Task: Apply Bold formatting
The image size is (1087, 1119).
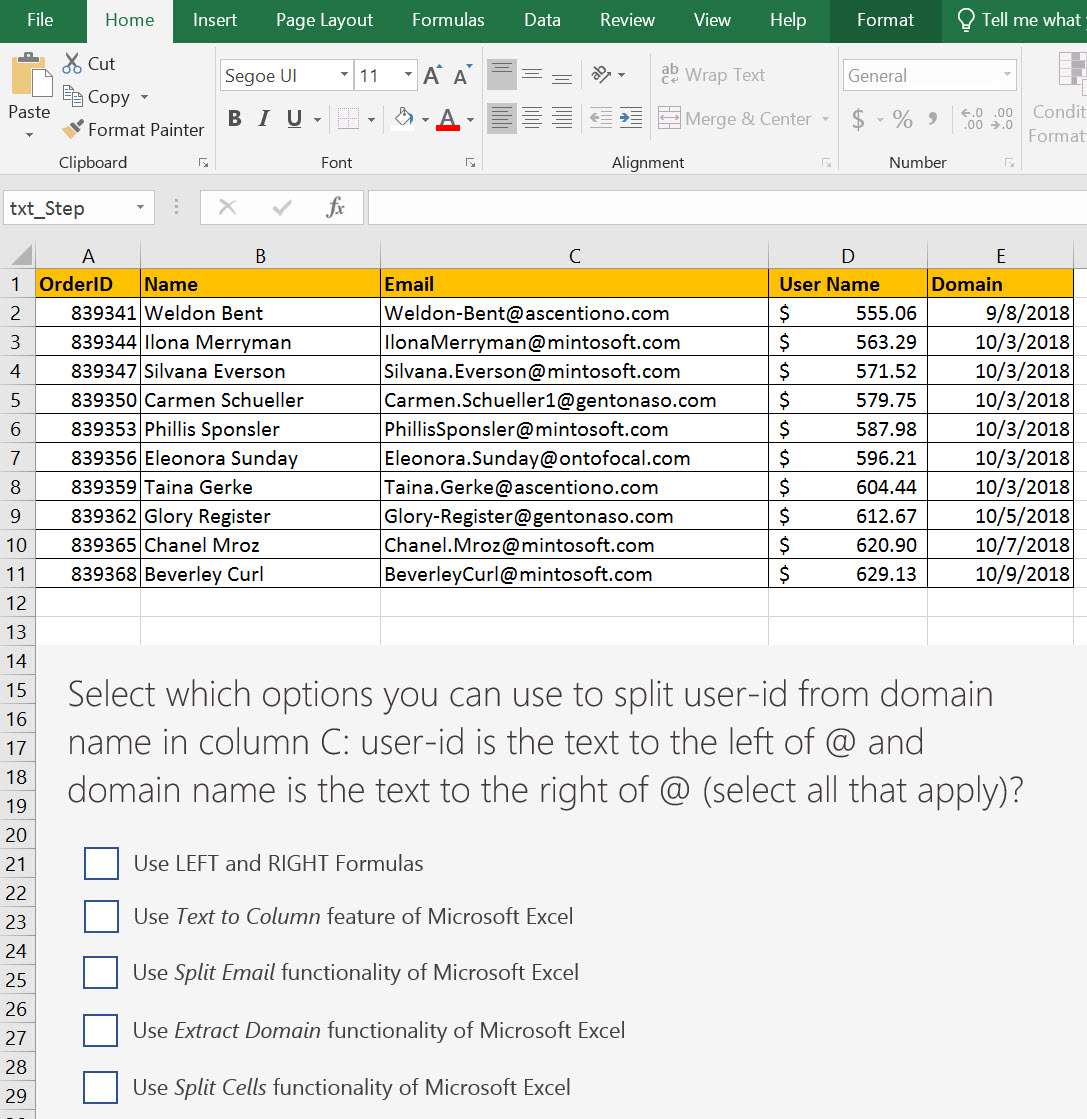Action: click(235, 118)
